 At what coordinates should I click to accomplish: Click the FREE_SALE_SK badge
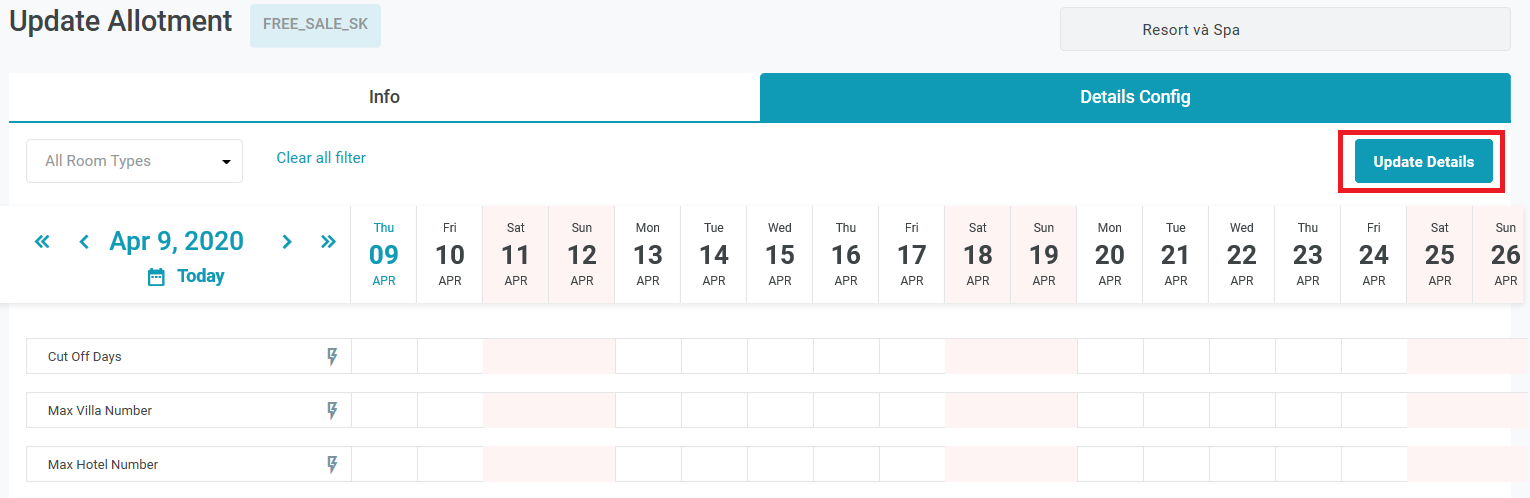[x=315, y=25]
